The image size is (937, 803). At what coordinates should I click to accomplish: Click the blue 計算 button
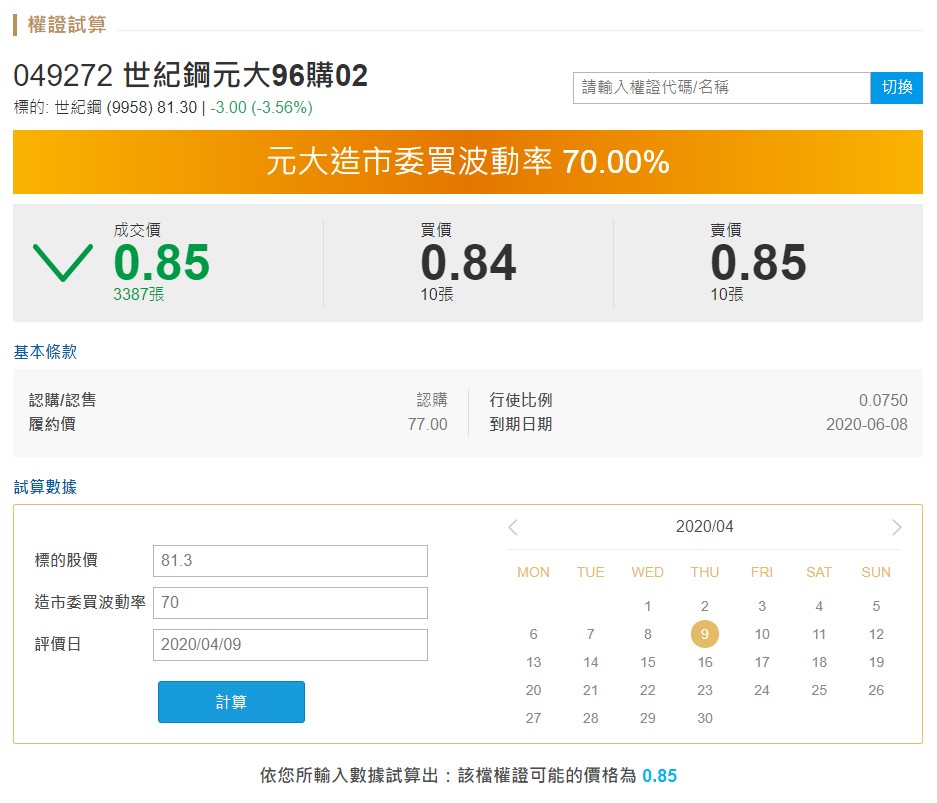point(231,702)
